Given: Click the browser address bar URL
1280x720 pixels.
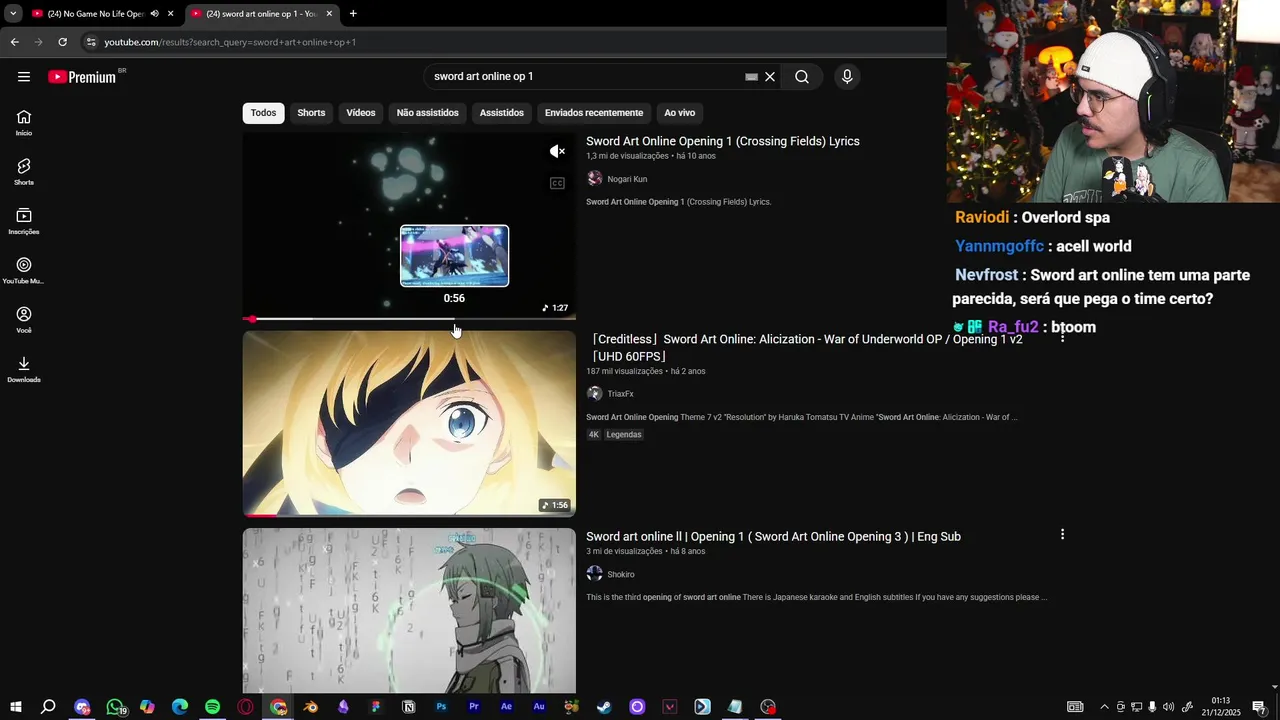Looking at the screenshot, I should pyautogui.click(x=230, y=42).
